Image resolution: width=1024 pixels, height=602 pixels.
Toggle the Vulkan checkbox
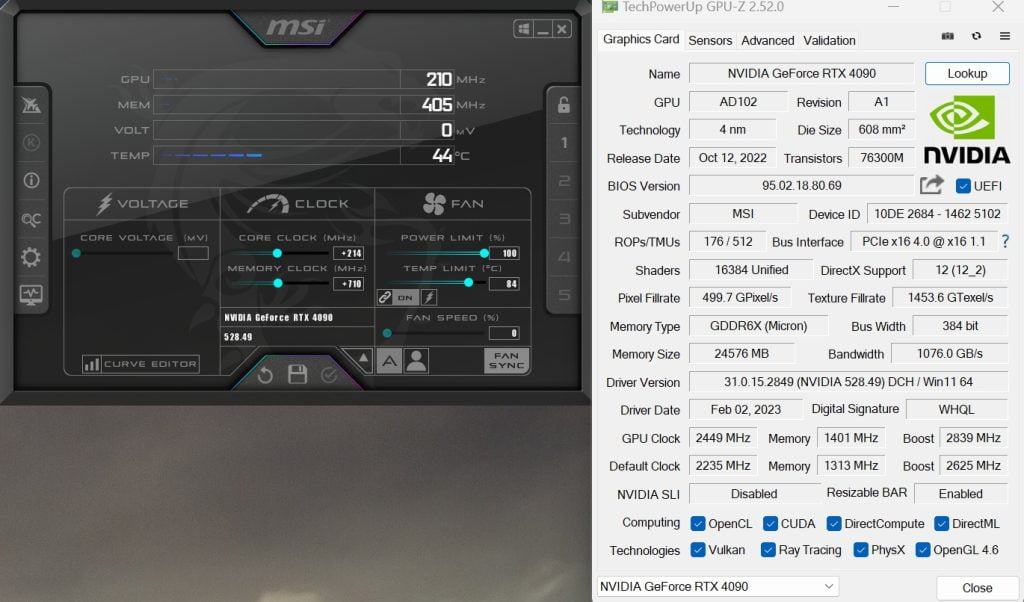[x=698, y=550]
